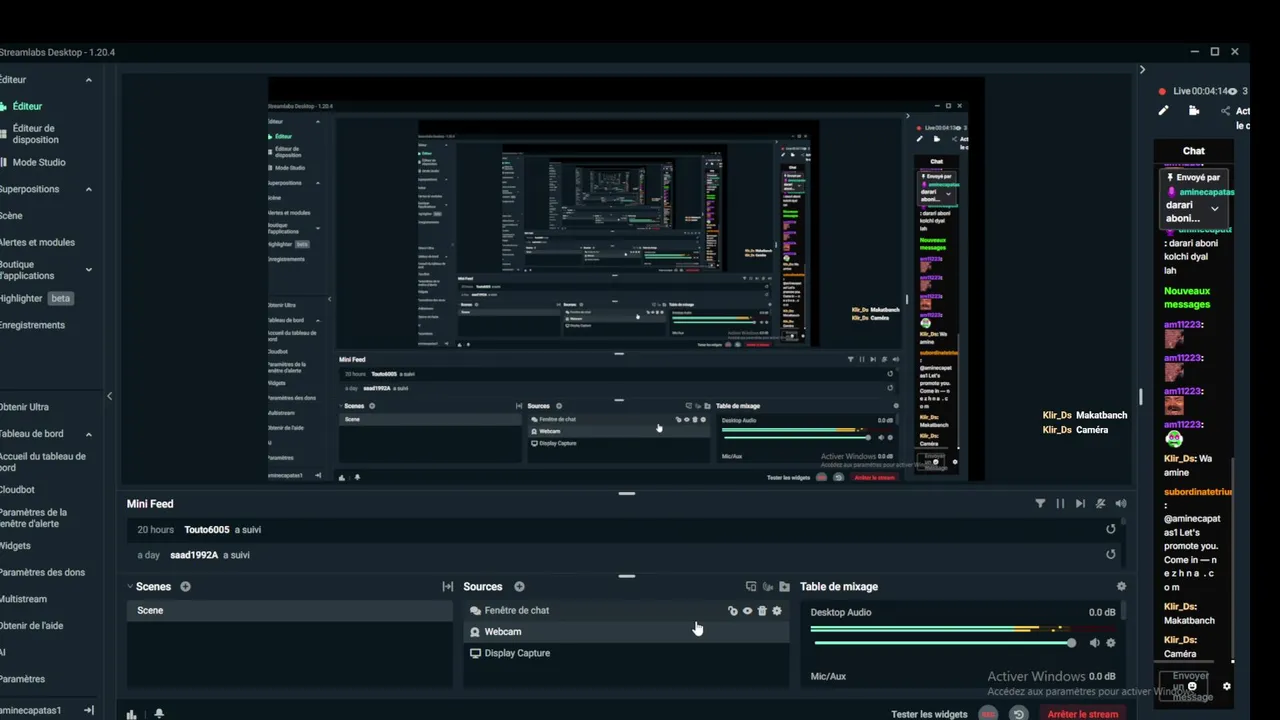The width and height of the screenshot is (1280, 720).
Task: Open the Scène overlays menu item
Action: click(x=10, y=216)
